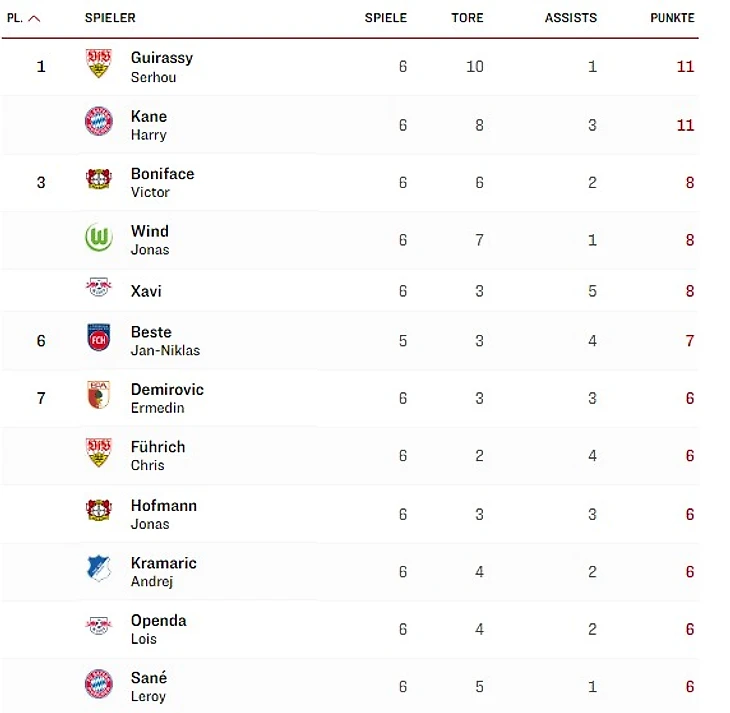Toggle the sort arrow next to PL.
The height and width of the screenshot is (713, 730).
click(x=35, y=18)
